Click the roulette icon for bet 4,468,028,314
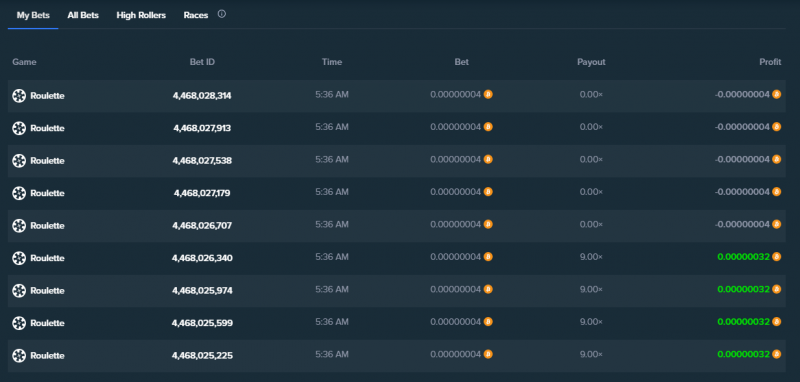The image size is (800, 382). click(19, 95)
